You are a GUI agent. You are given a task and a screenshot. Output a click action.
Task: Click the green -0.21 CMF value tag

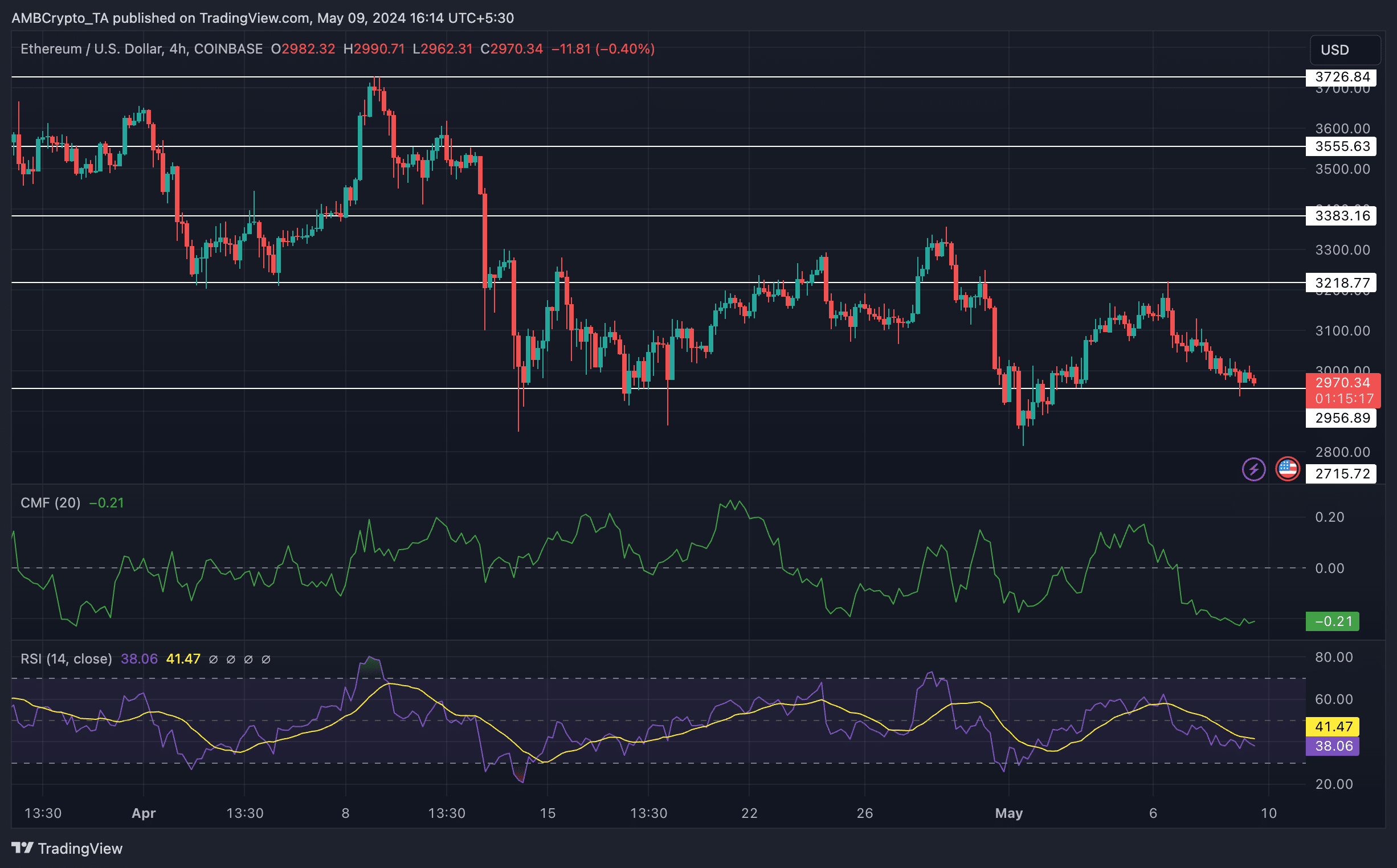coord(1332,621)
